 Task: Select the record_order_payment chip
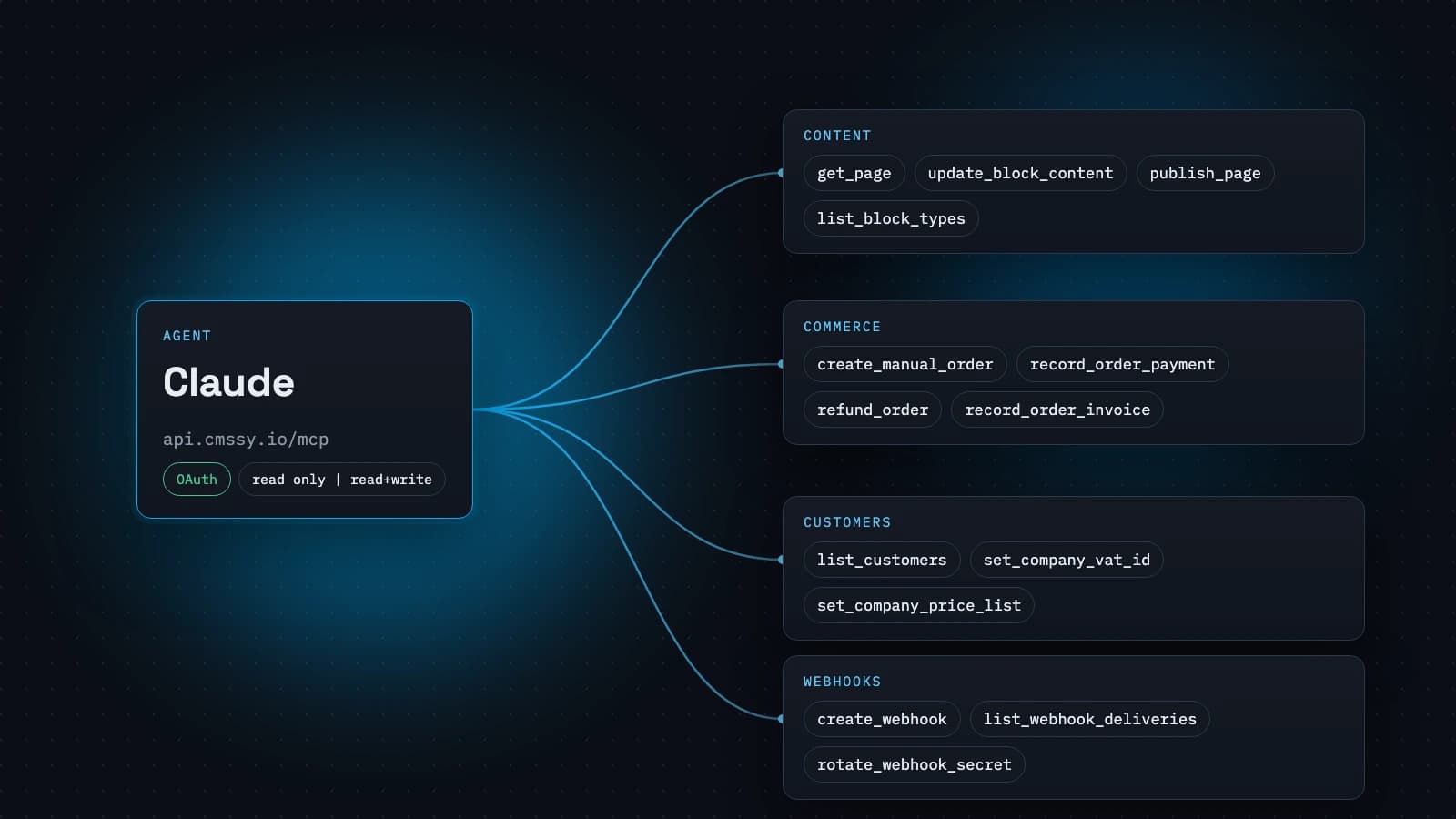[x=1122, y=364]
